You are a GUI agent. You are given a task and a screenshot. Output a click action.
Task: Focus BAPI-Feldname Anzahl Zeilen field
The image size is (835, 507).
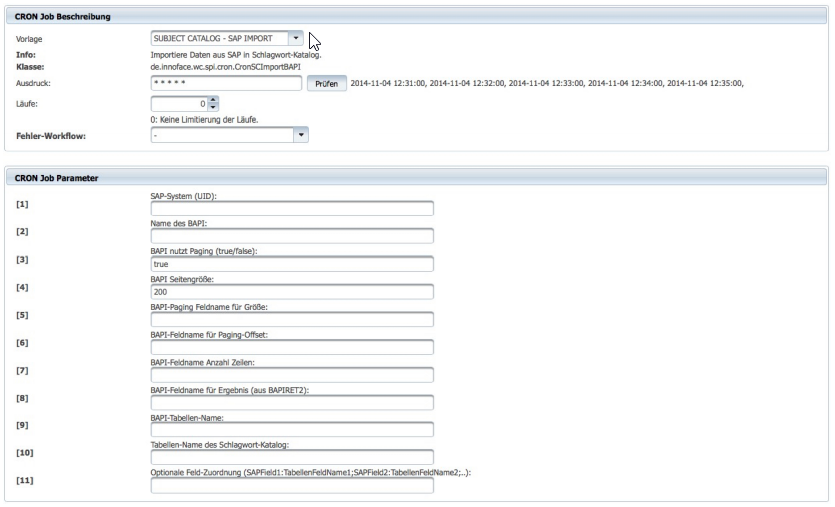pyautogui.click(x=292, y=375)
